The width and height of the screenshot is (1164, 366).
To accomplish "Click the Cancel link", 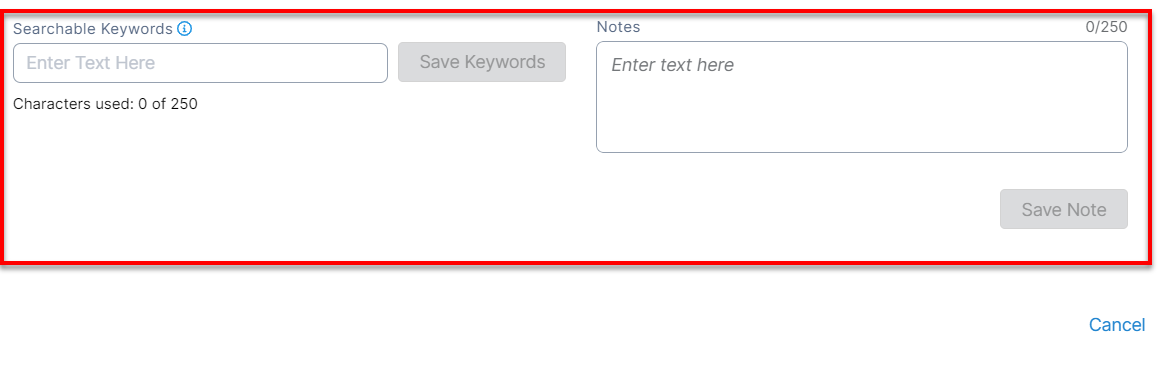I will click(x=1116, y=325).
